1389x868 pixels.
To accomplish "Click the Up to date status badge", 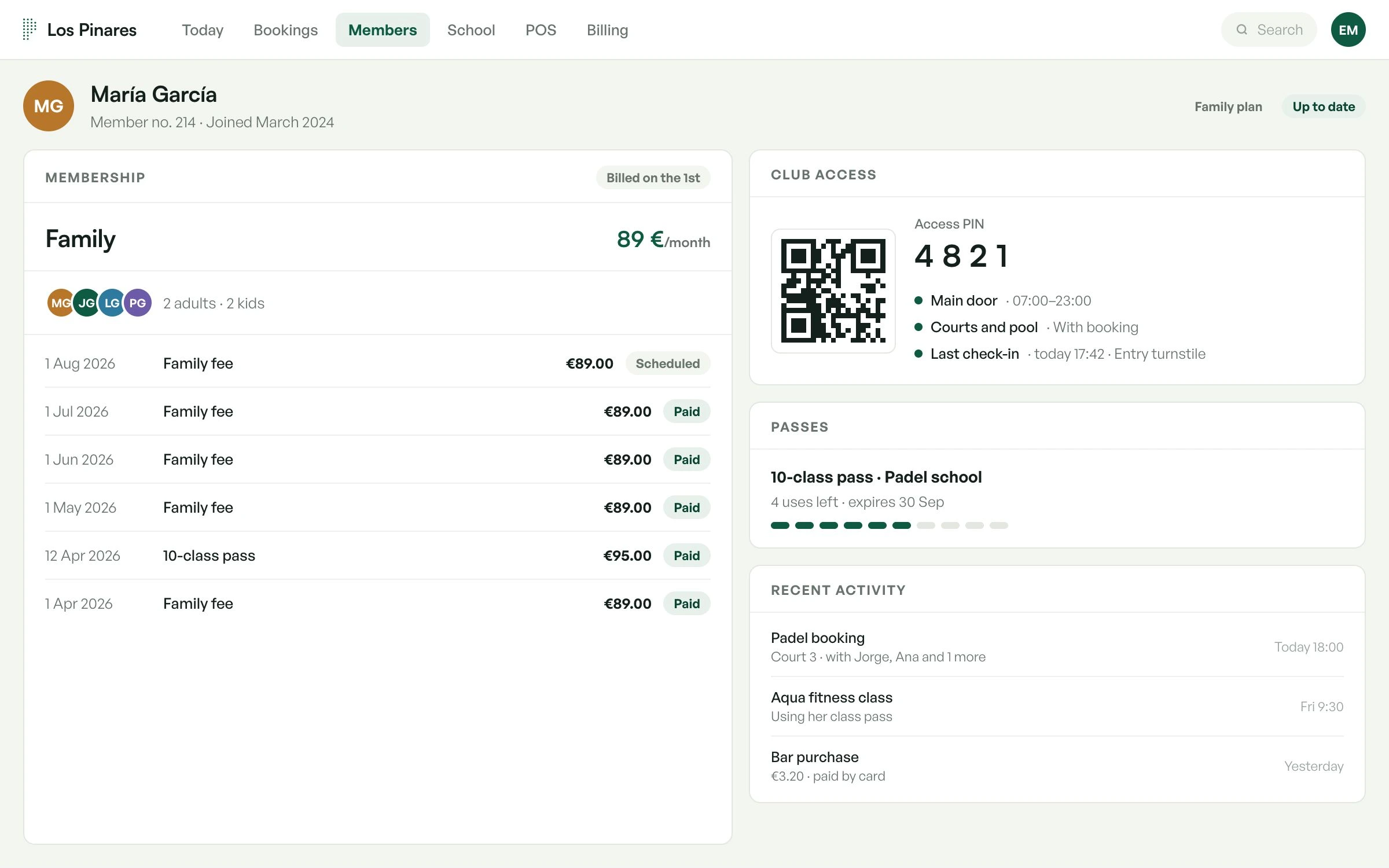I will tap(1324, 106).
